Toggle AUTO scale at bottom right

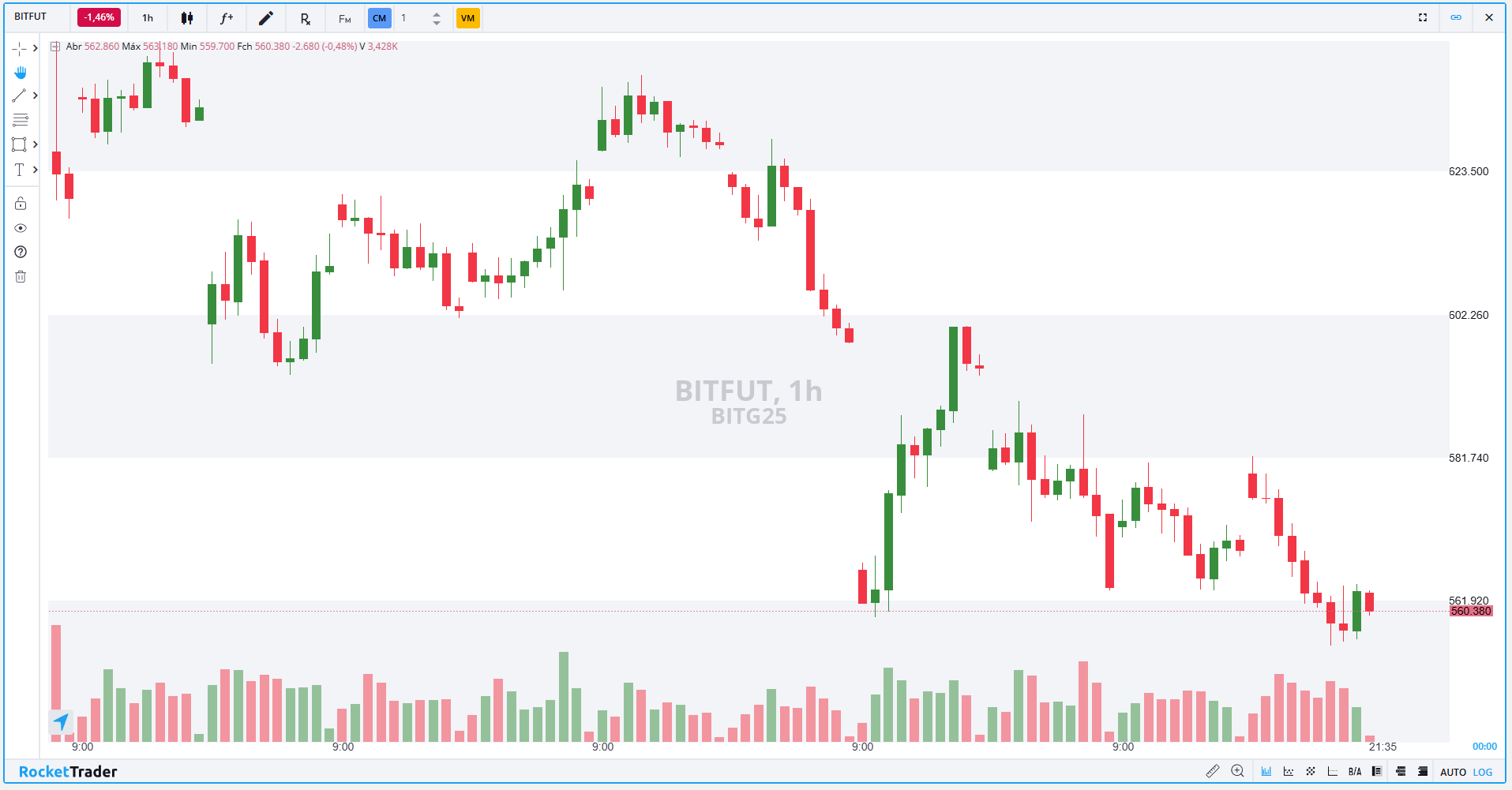[x=1453, y=772]
